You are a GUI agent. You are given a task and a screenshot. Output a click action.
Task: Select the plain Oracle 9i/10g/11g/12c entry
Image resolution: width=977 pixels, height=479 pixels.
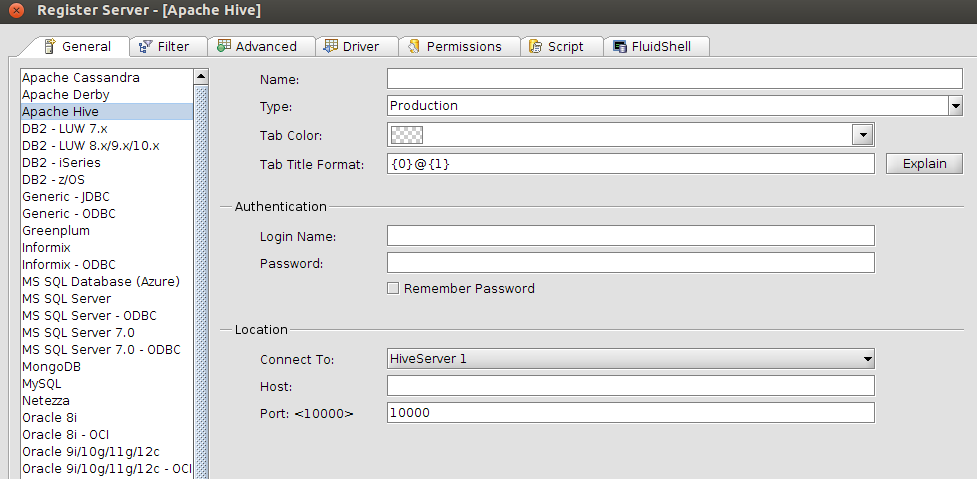tap(107, 452)
